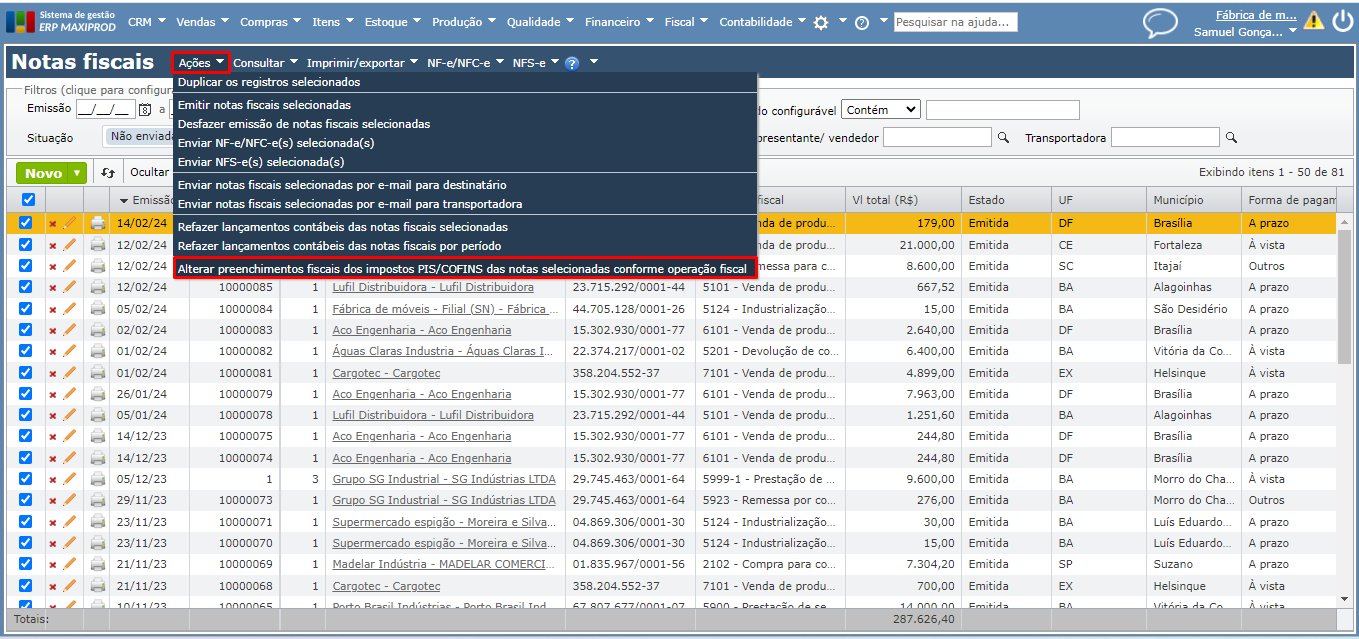Choose Alterar preenchimentos fiscais PIS/COFINS option

[x=462, y=269]
